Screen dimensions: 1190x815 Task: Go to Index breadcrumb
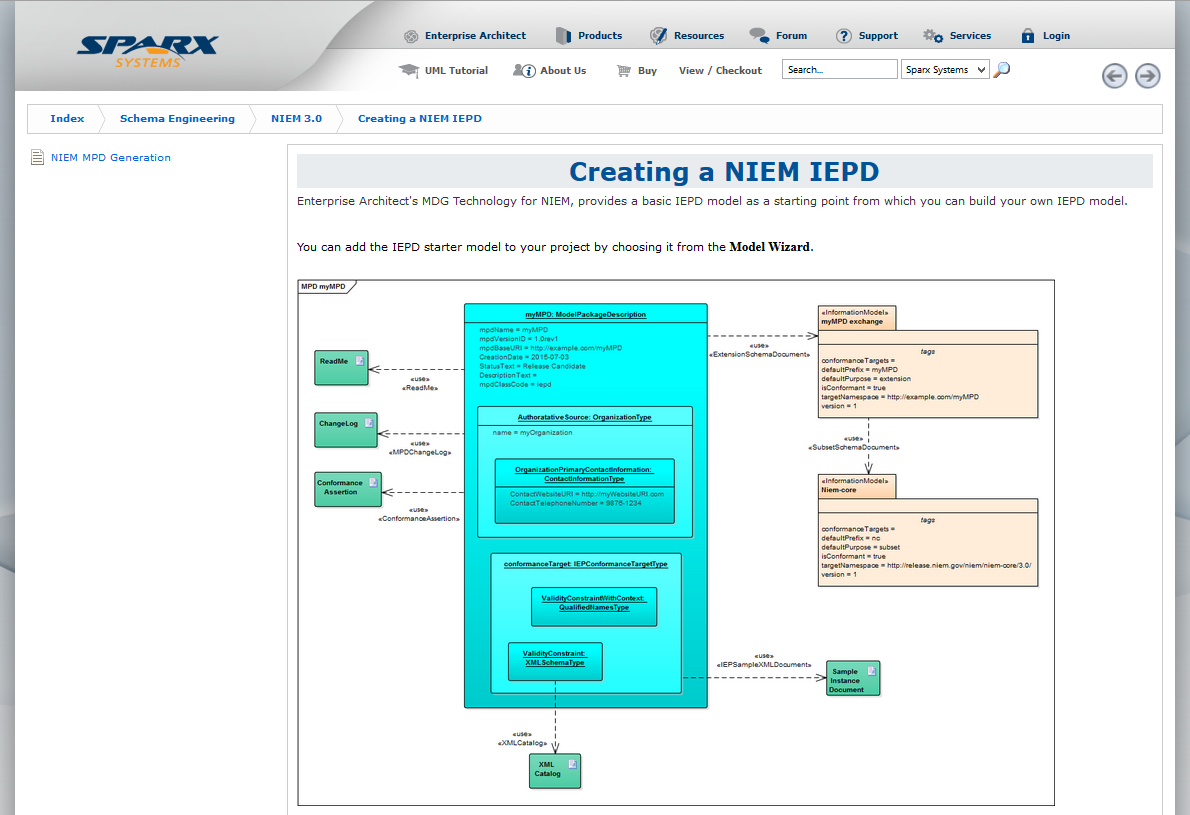click(67, 118)
